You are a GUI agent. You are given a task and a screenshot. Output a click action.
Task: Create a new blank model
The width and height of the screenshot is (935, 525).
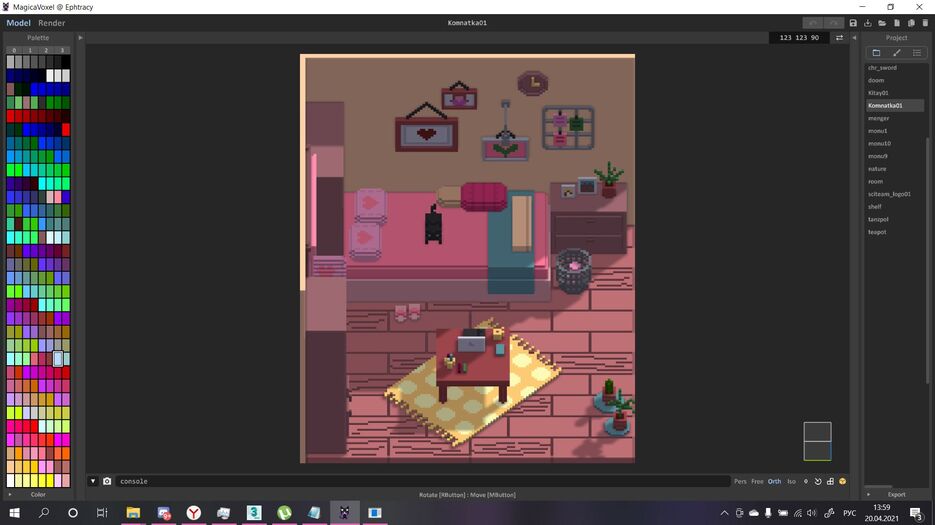point(897,23)
